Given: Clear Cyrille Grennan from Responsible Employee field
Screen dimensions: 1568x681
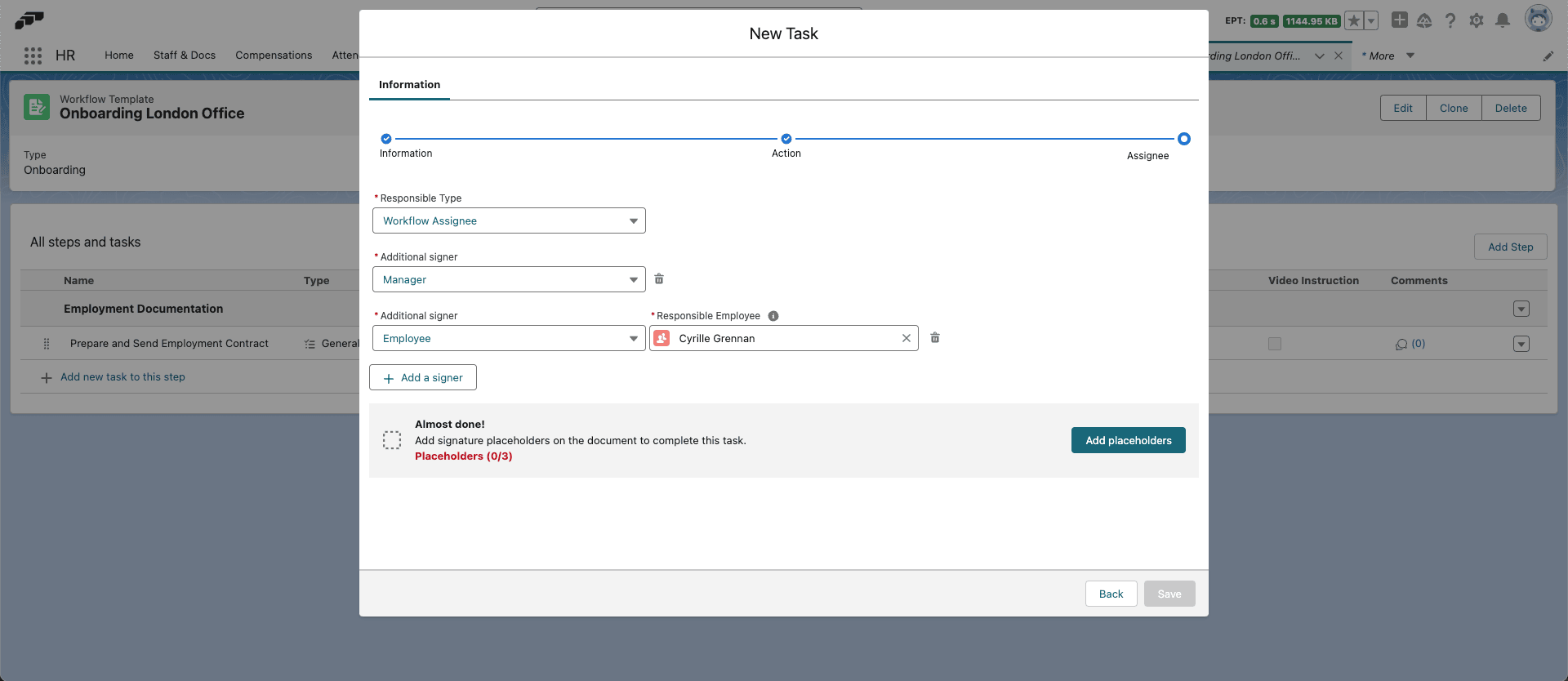Looking at the screenshot, I should tap(906, 338).
